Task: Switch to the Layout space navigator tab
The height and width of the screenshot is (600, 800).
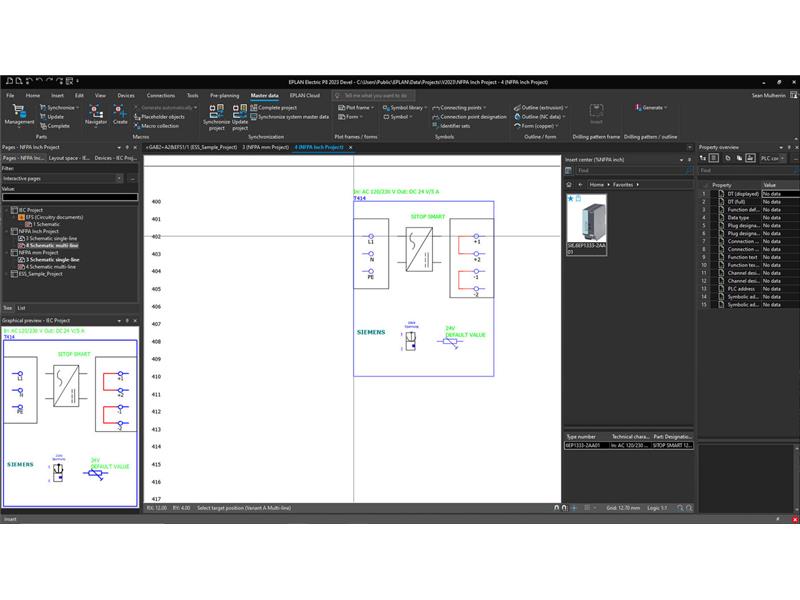Action: coord(69,158)
